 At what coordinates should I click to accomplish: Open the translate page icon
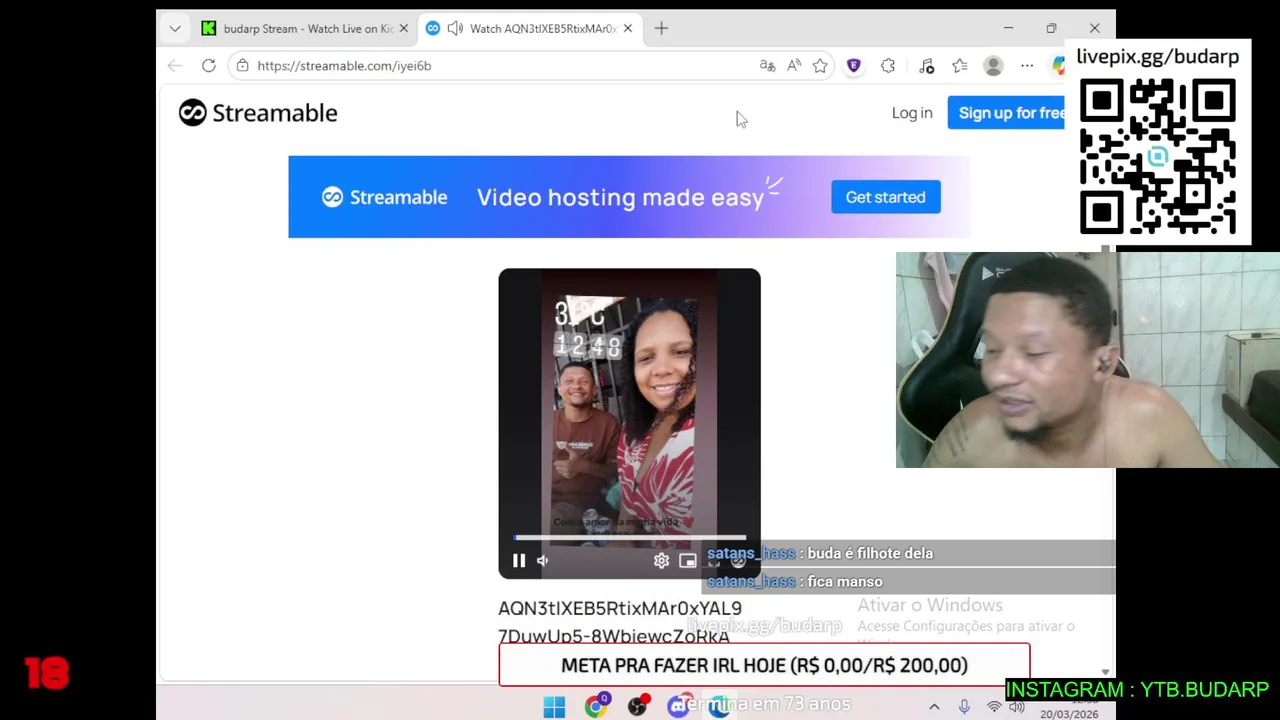tap(767, 66)
